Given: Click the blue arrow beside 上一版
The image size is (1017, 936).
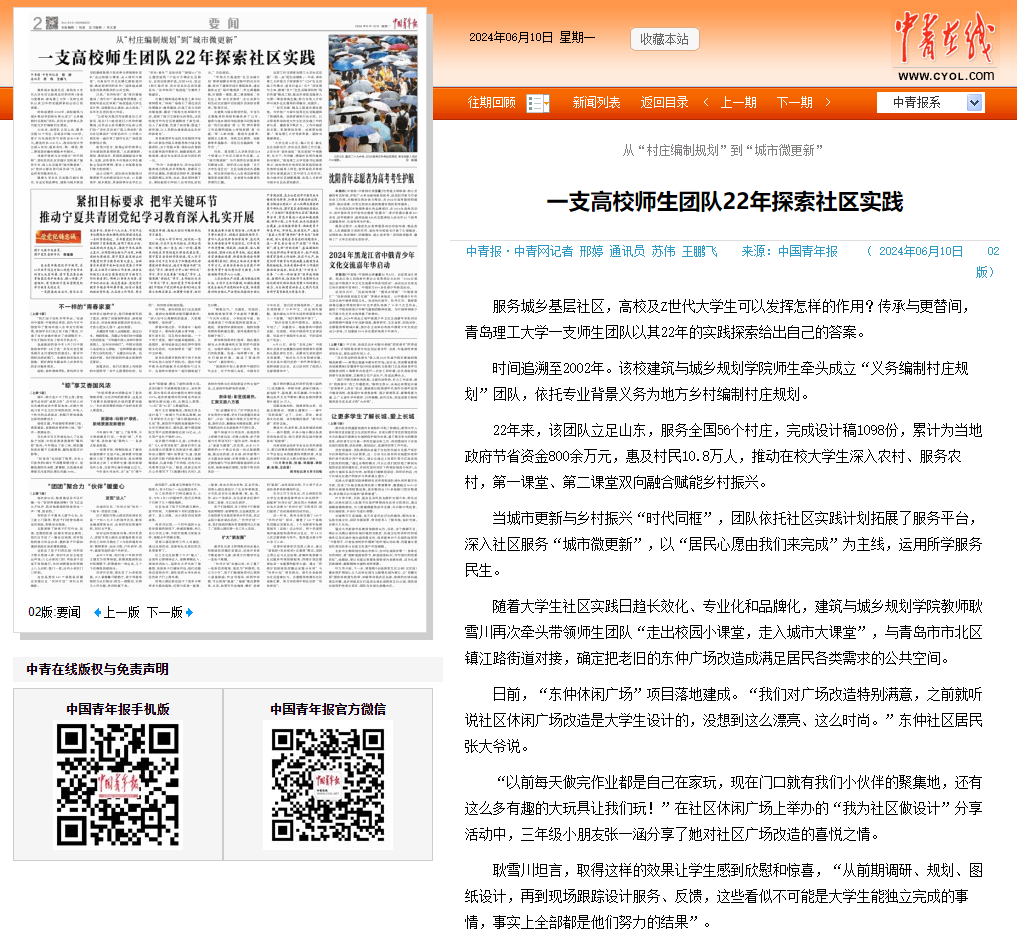Looking at the screenshot, I should point(97,612).
